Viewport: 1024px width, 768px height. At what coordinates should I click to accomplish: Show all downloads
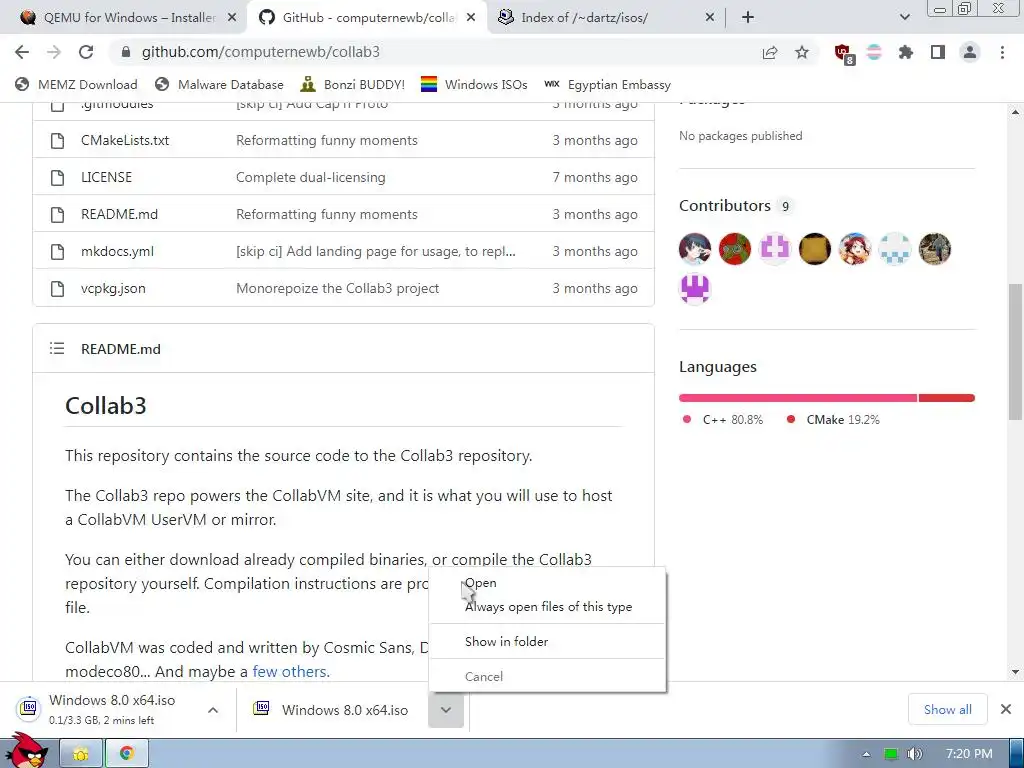tap(948, 710)
